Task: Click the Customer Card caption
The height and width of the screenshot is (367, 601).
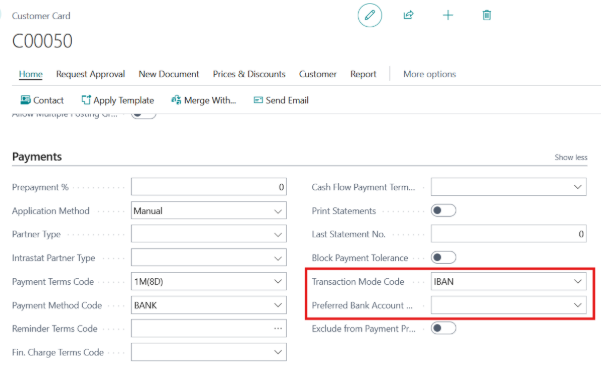Action: coord(41,16)
